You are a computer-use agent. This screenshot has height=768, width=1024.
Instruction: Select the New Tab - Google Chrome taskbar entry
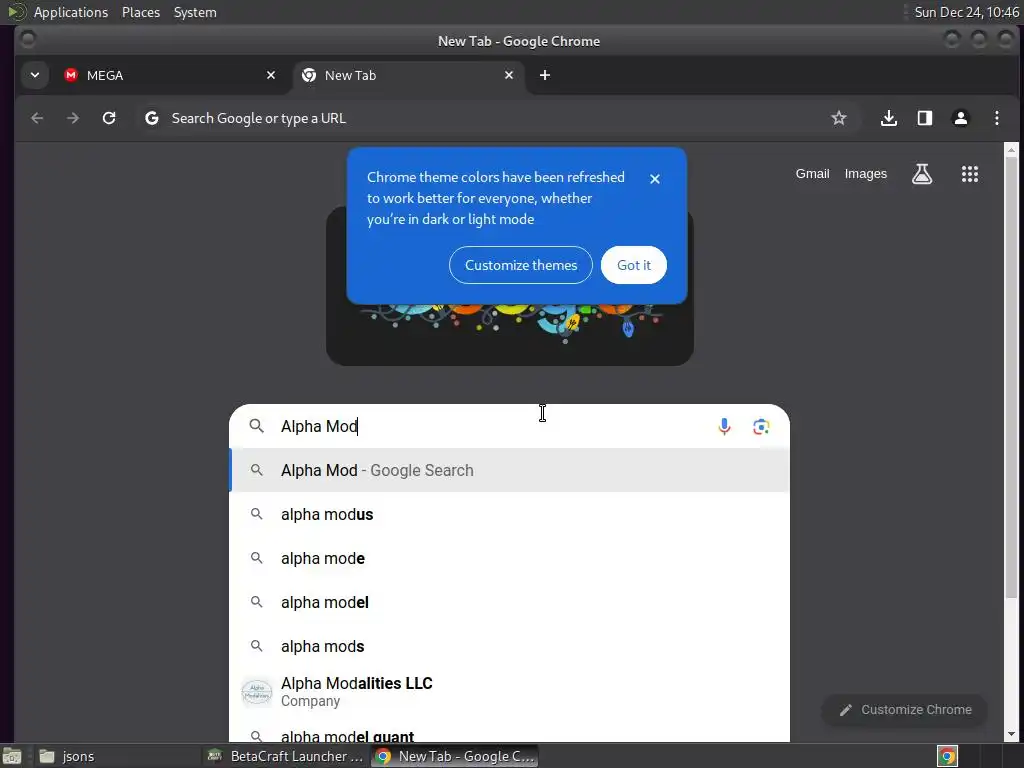coord(455,756)
